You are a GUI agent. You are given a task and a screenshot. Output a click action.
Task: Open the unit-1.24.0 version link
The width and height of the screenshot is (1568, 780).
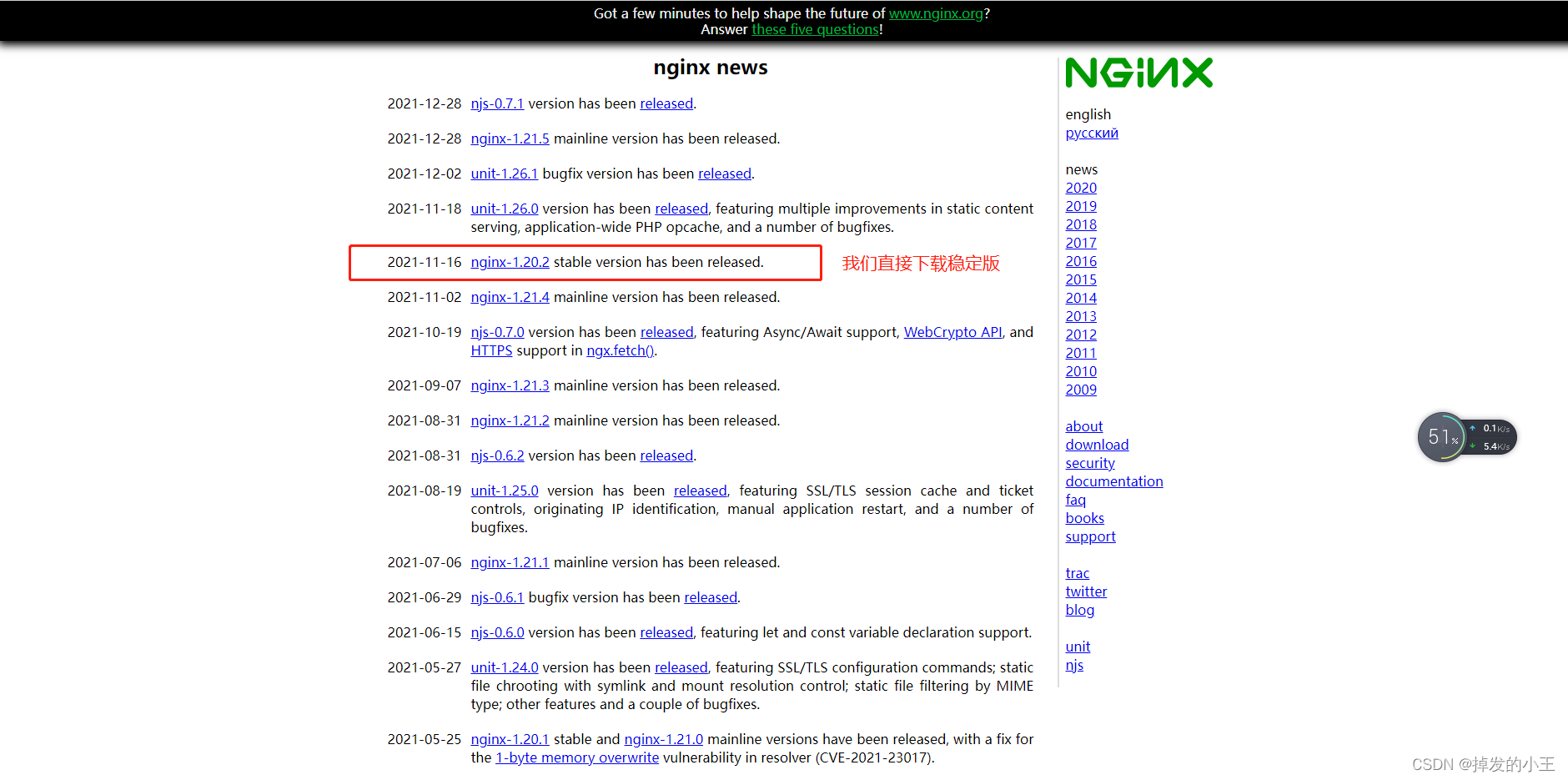(x=505, y=667)
